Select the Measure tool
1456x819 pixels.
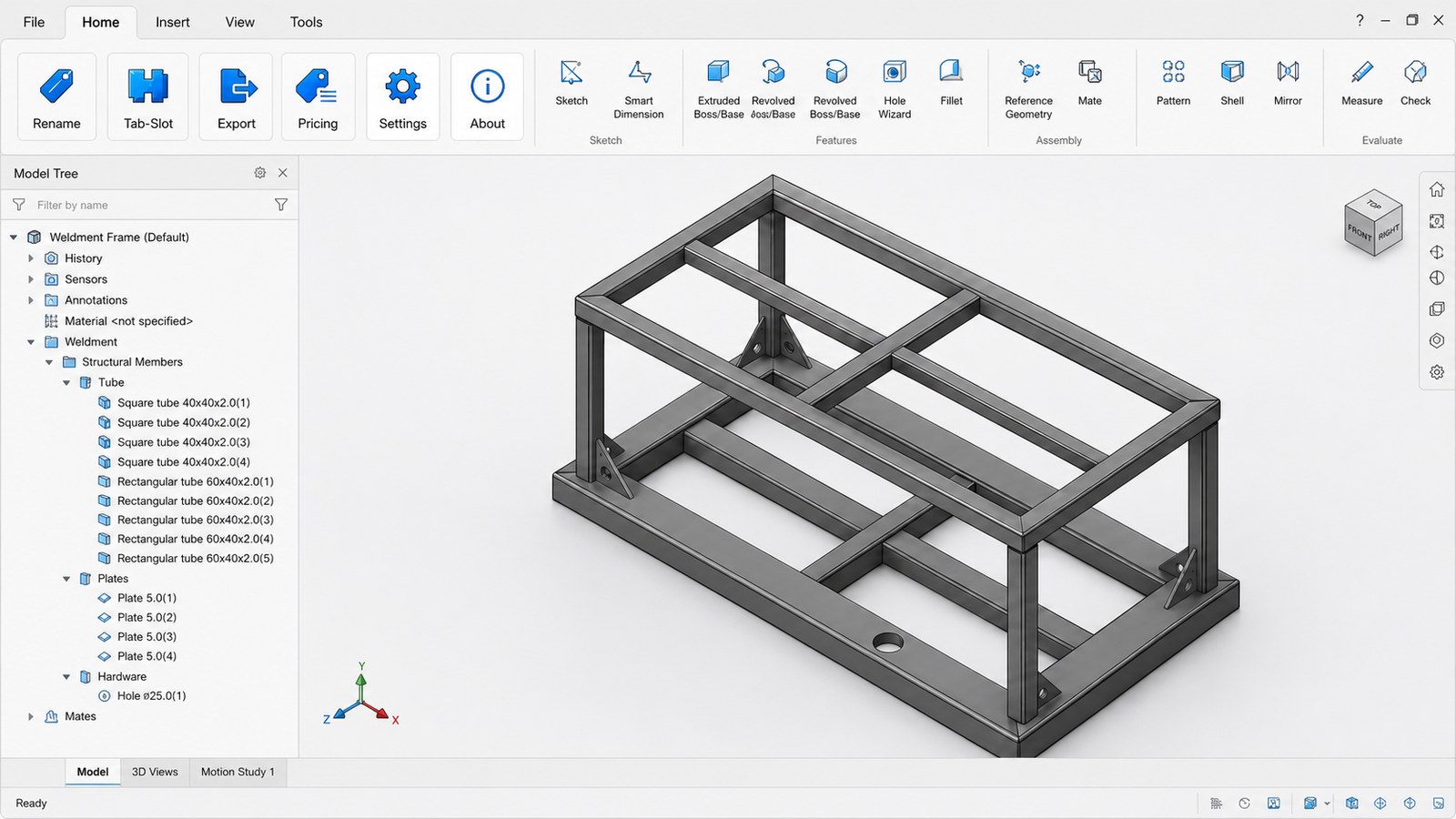coord(1361,83)
